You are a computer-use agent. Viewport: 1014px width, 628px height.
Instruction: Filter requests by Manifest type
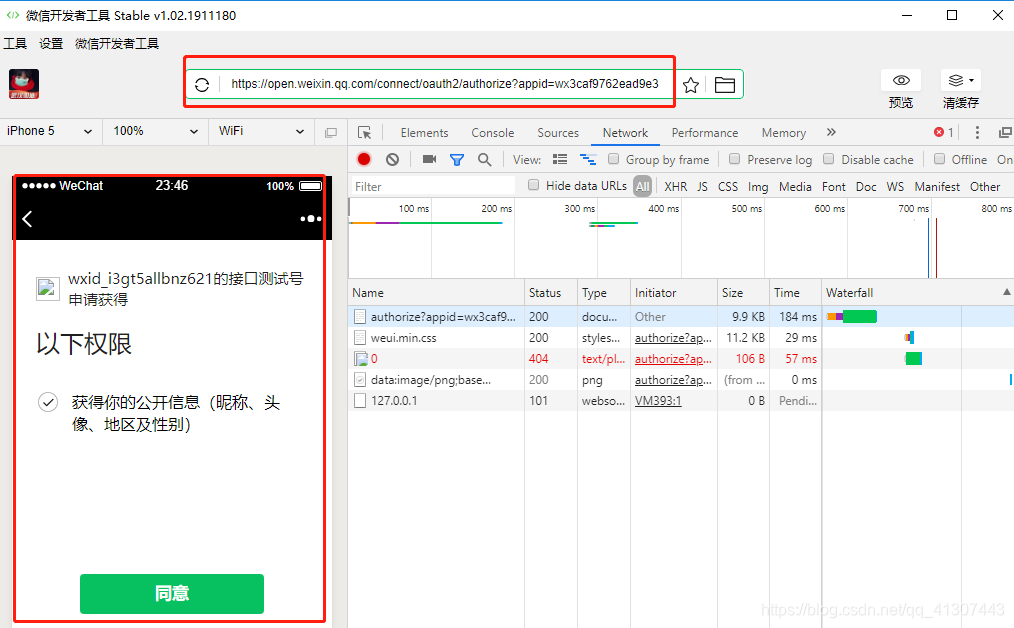937,186
